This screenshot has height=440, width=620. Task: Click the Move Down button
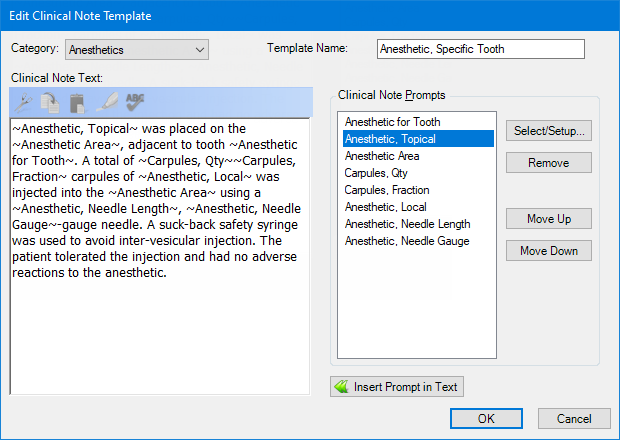point(548,251)
